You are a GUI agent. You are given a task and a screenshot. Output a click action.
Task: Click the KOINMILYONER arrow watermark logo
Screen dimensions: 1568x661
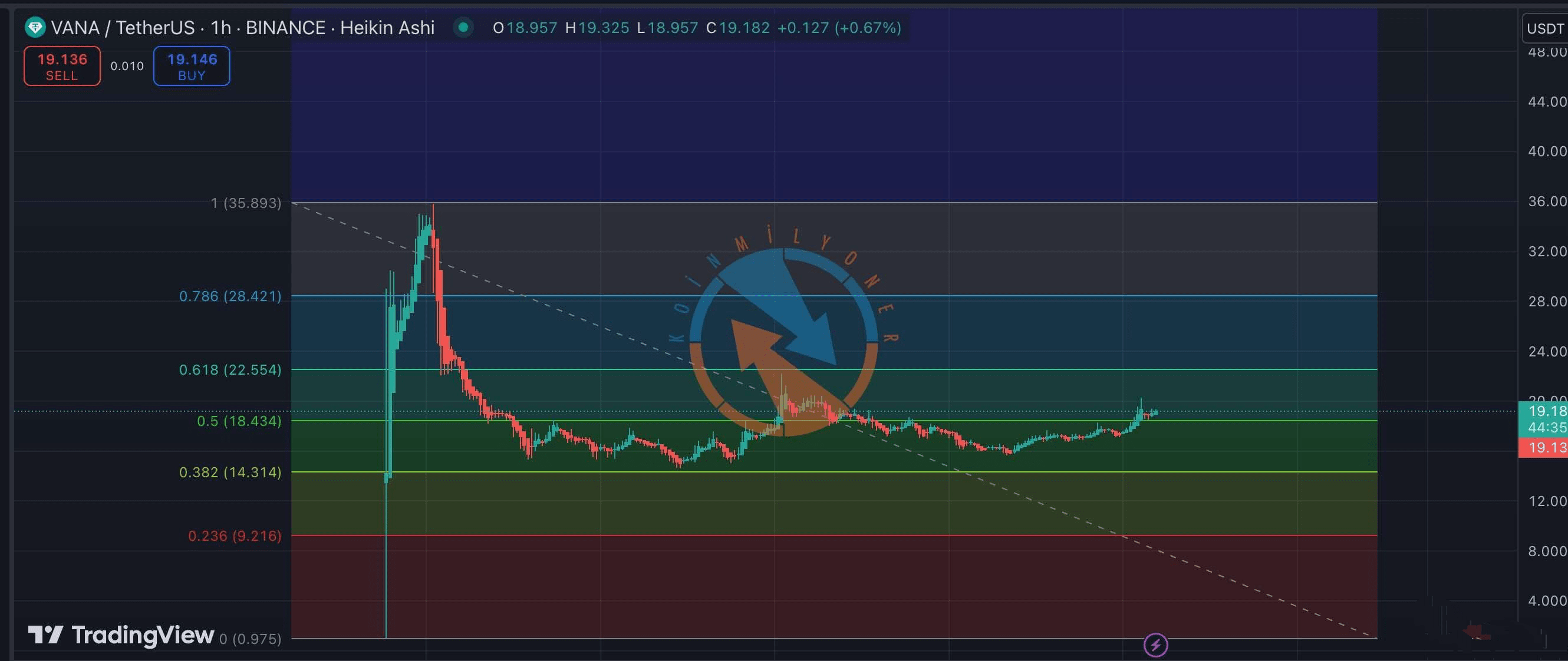(x=784, y=342)
